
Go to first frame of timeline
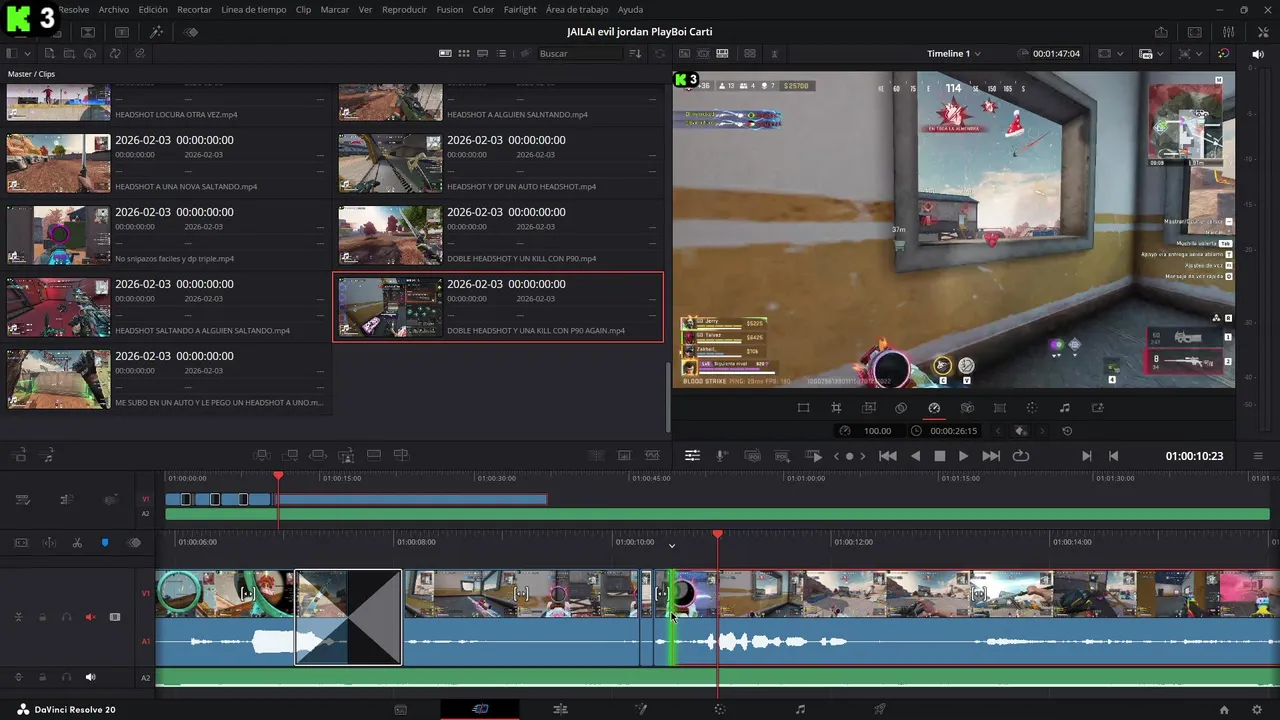(x=887, y=456)
